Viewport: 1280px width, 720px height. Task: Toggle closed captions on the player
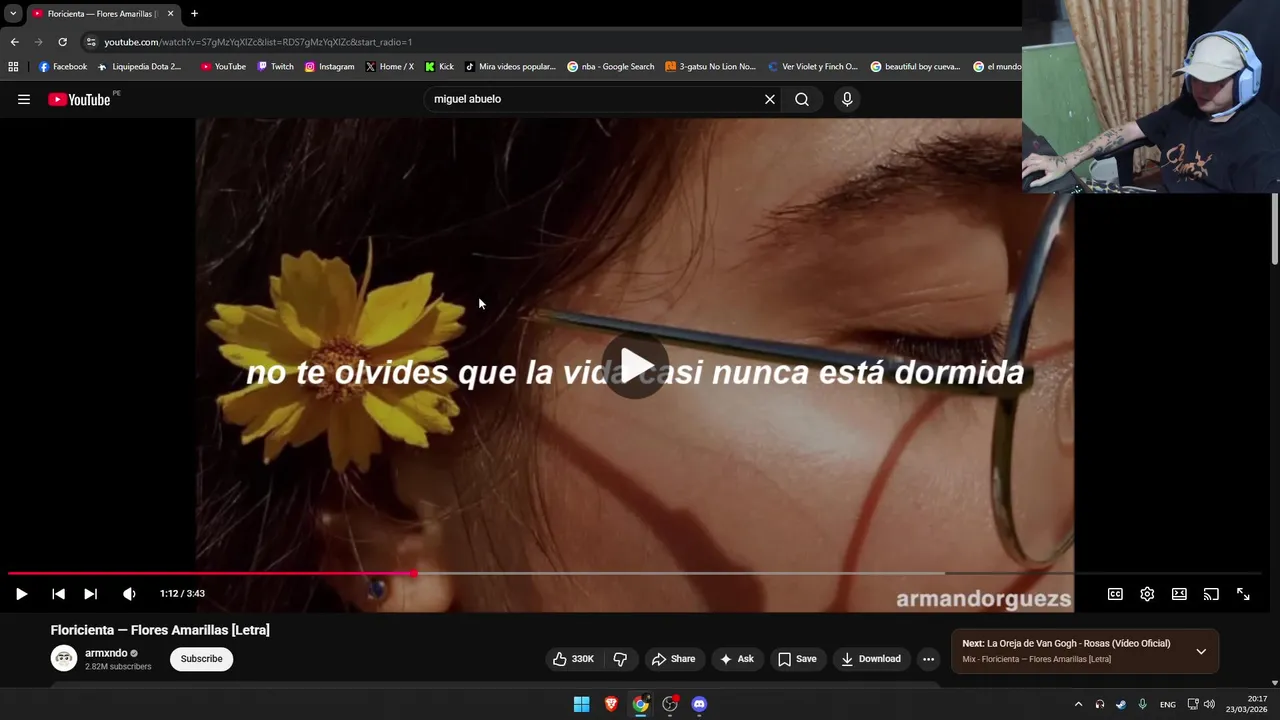(1115, 594)
